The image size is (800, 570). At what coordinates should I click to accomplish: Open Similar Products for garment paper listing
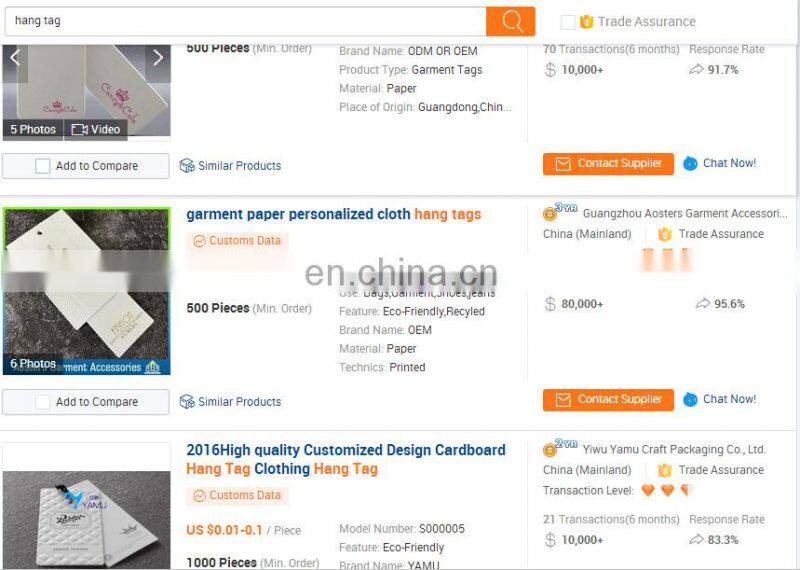230,402
